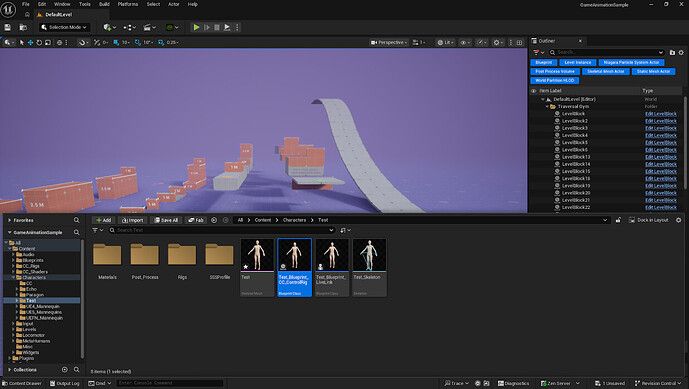Image resolution: width=689 pixels, height=389 pixels.
Task: Activate the Rotate gizmo tool
Action: [39, 43]
